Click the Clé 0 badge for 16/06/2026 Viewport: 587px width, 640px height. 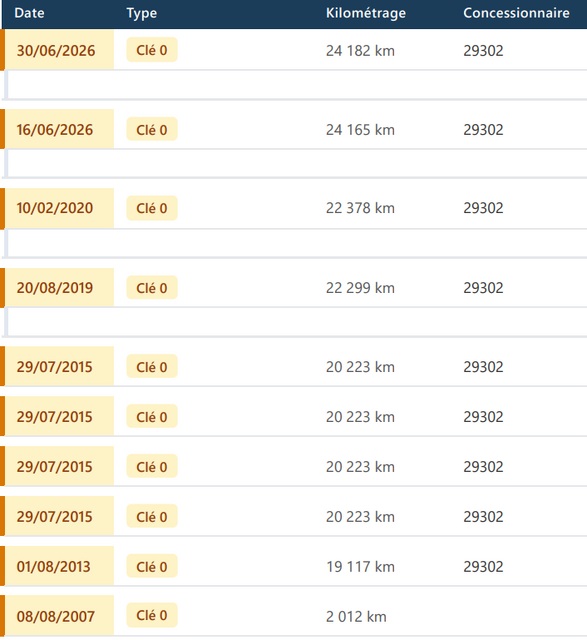[152, 129]
